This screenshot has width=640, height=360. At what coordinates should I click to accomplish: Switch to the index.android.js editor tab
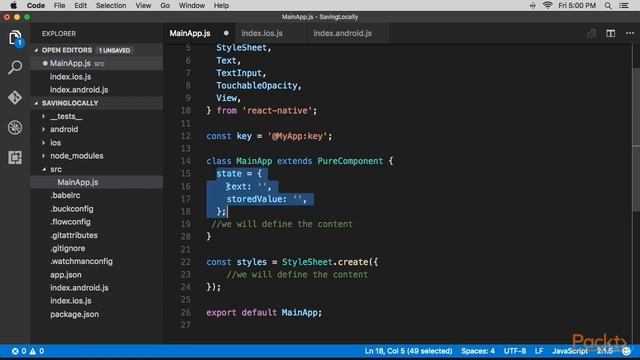pos(342,33)
